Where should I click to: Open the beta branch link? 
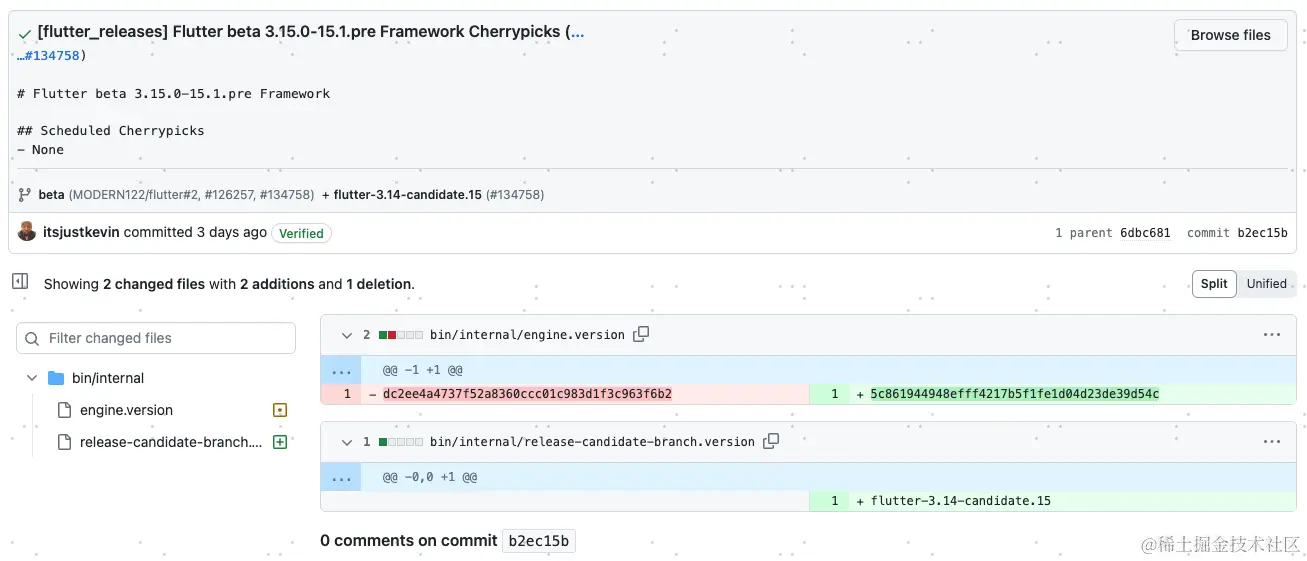pos(52,195)
